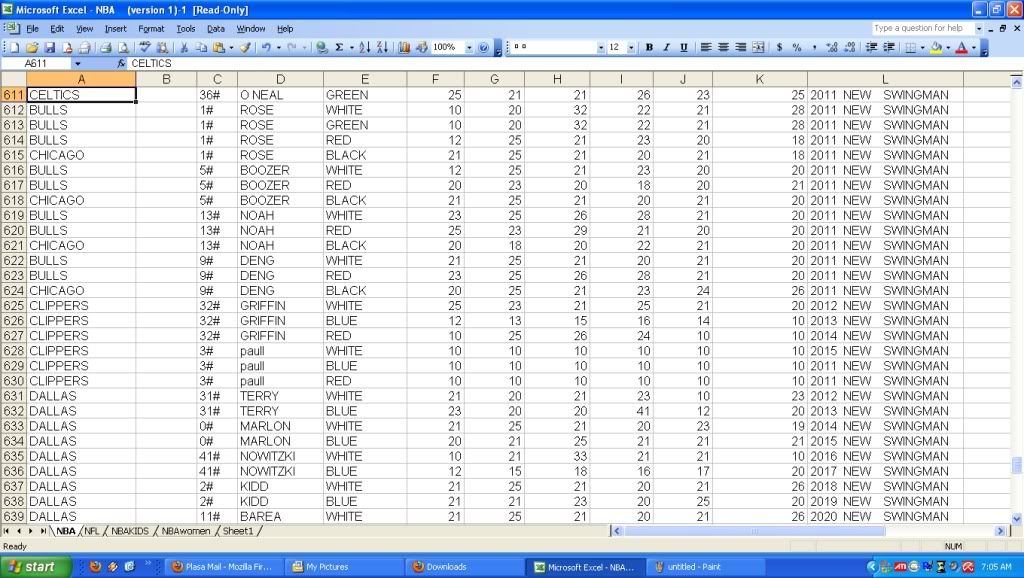Insert a hyperlink with the globe icon
Screen dimensions: 1024x578
coord(321,48)
